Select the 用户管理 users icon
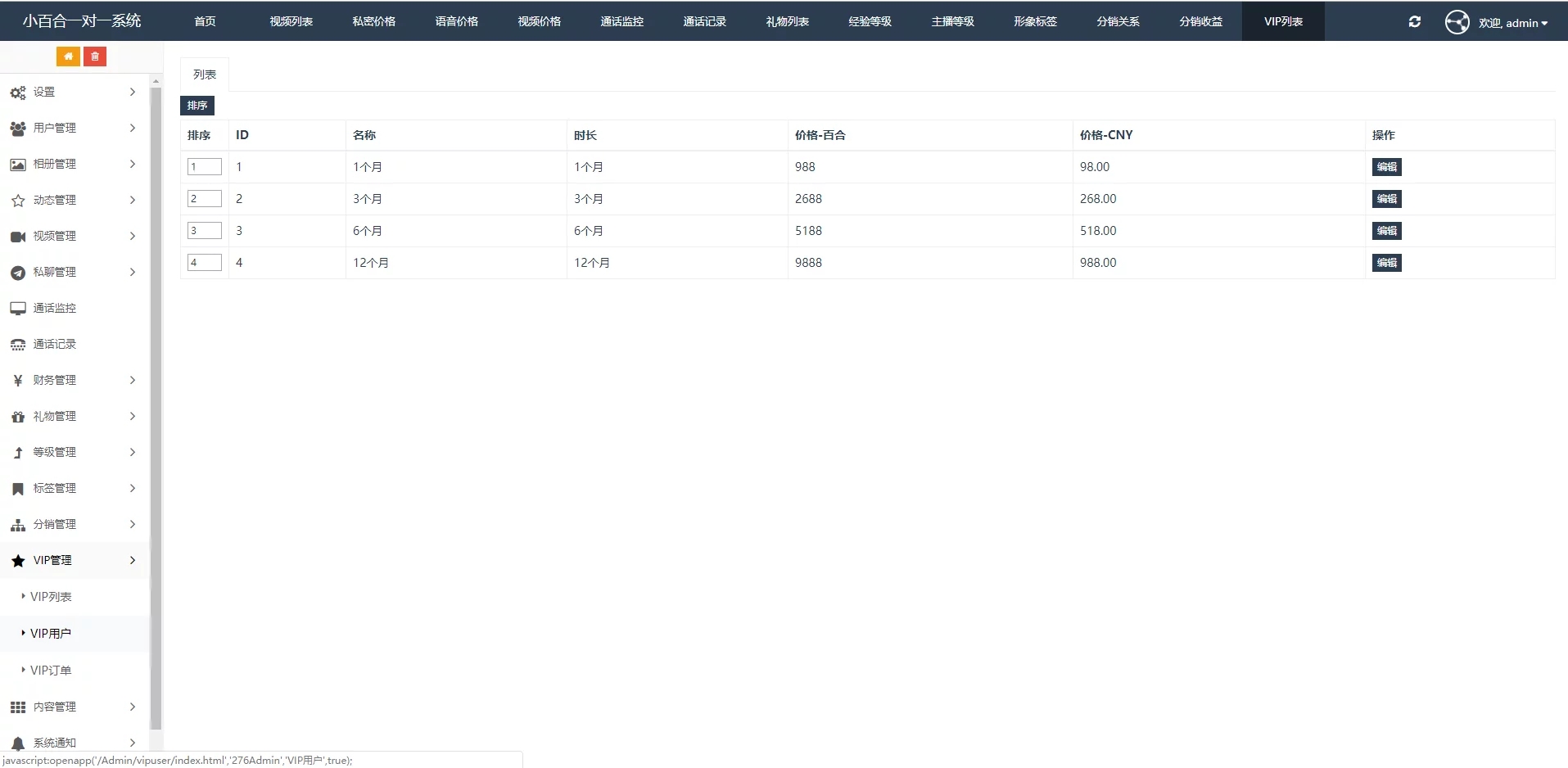This screenshot has height=768, width=1568. point(18,128)
